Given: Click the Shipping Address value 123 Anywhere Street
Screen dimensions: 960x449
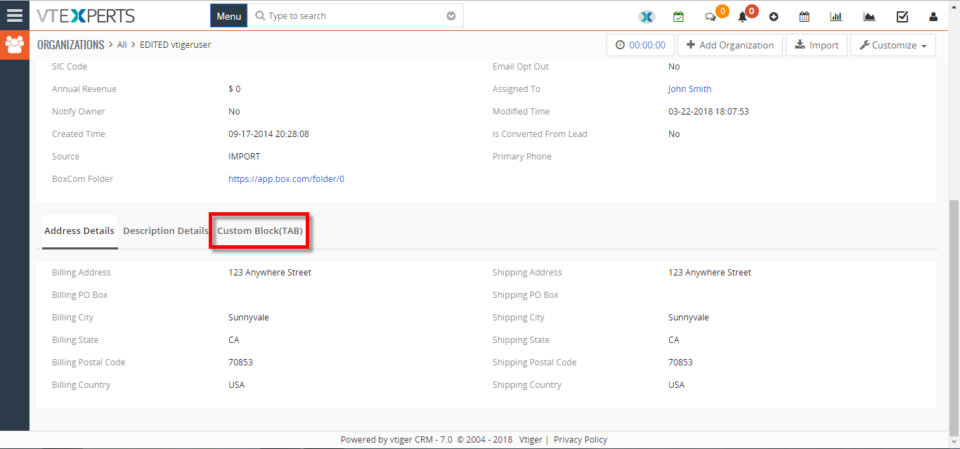Looking at the screenshot, I should (x=710, y=273).
